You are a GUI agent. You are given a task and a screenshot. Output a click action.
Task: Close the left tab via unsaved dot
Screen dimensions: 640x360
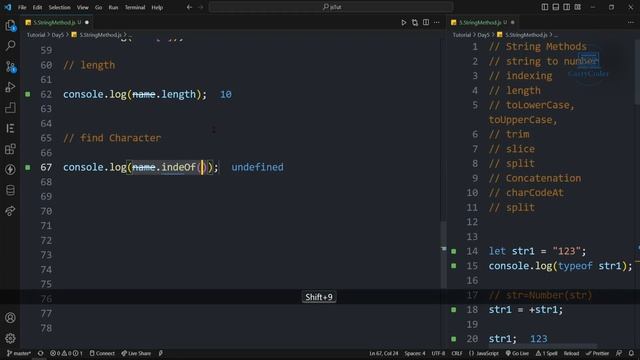coord(87,22)
